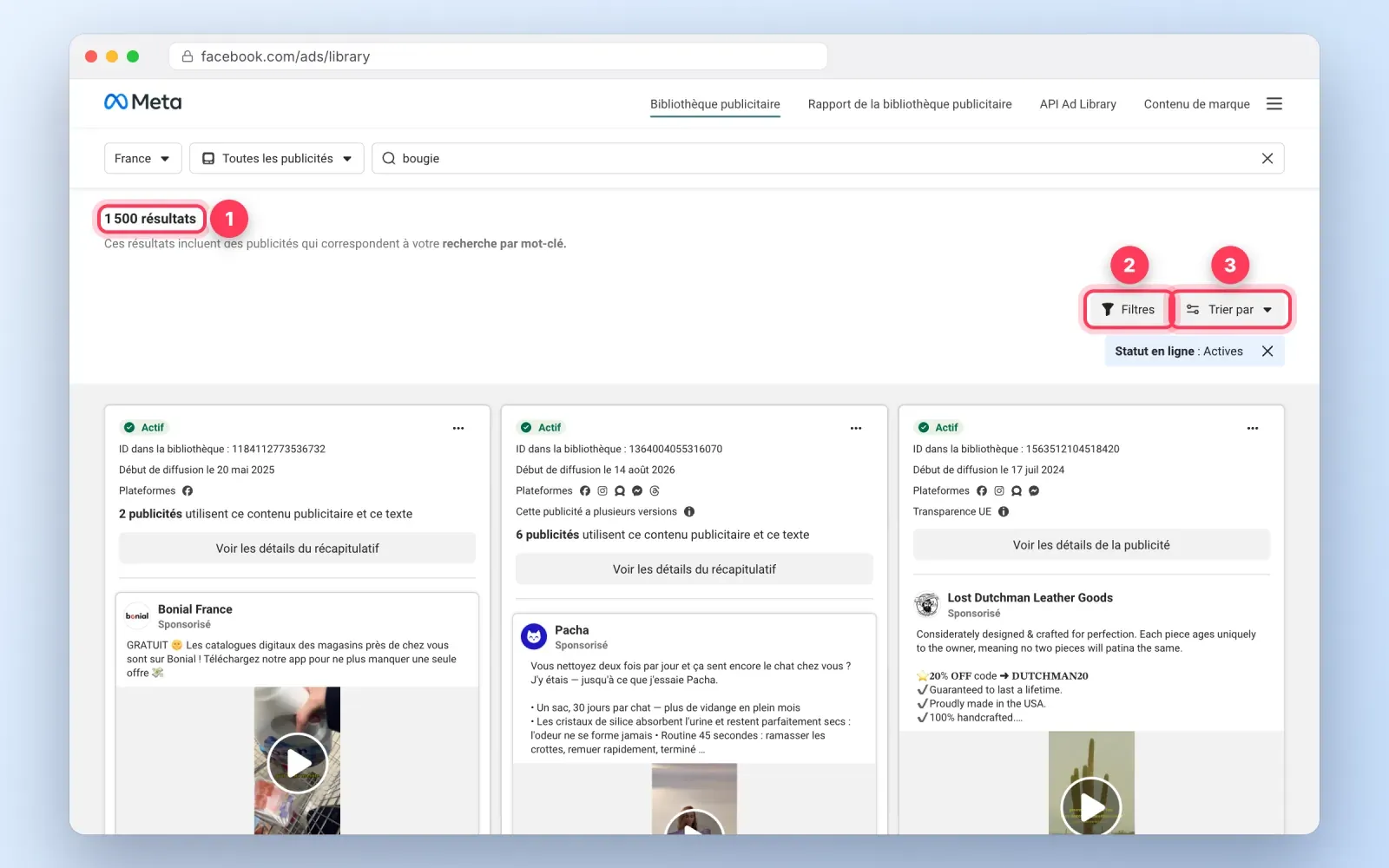
Task: Click the bougie search input field
Action: (x=828, y=159)
